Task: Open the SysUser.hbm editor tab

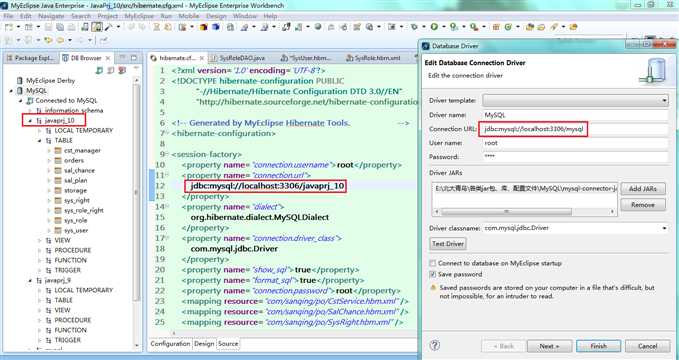Action: 307,58
